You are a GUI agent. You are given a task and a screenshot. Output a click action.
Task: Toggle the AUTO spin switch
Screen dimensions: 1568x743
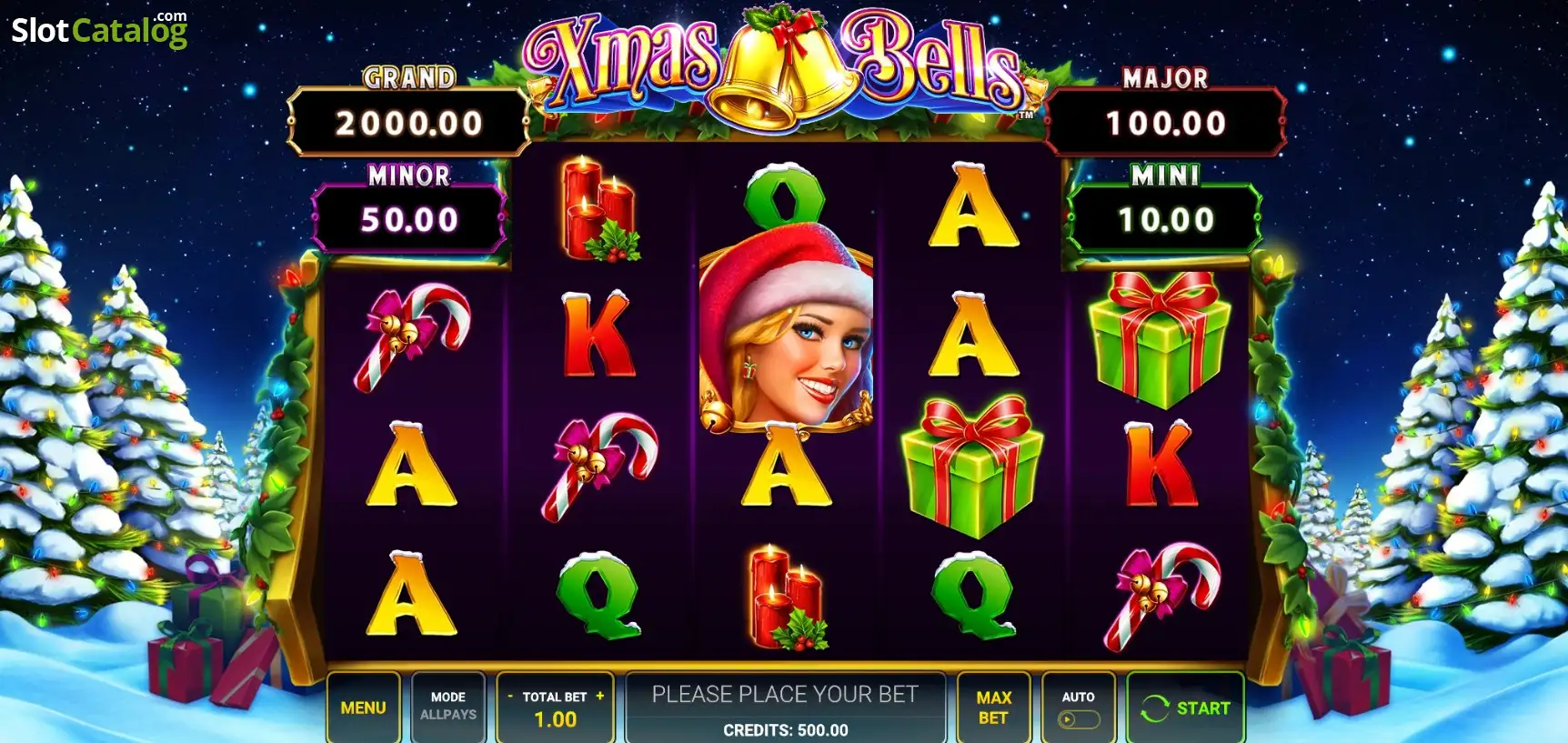coord(1079,719)
